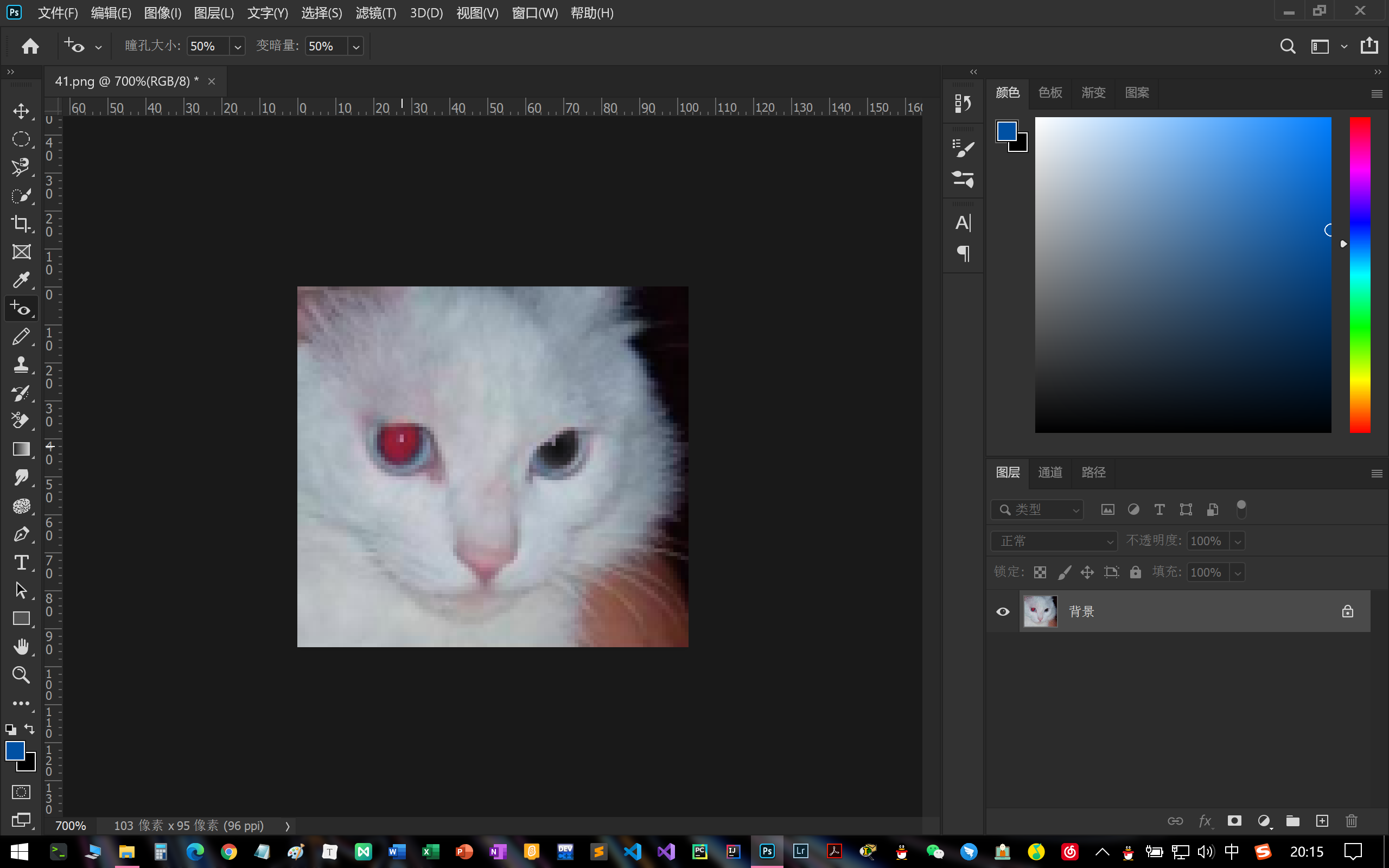Create a new layer
The height and width of the screenshot is (868, 1389).
(1322, 821)
